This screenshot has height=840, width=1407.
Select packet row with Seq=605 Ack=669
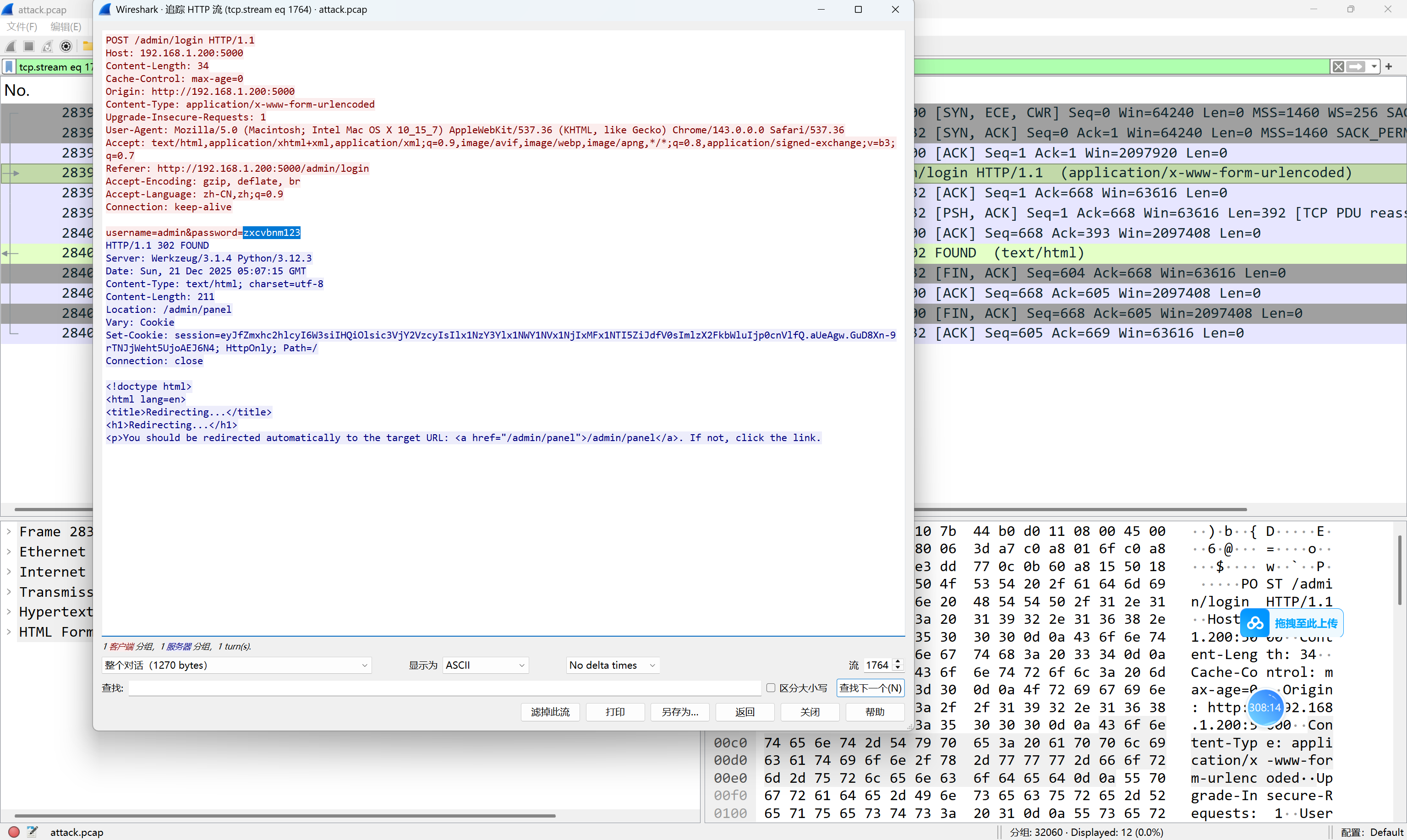click(1160, 333)
